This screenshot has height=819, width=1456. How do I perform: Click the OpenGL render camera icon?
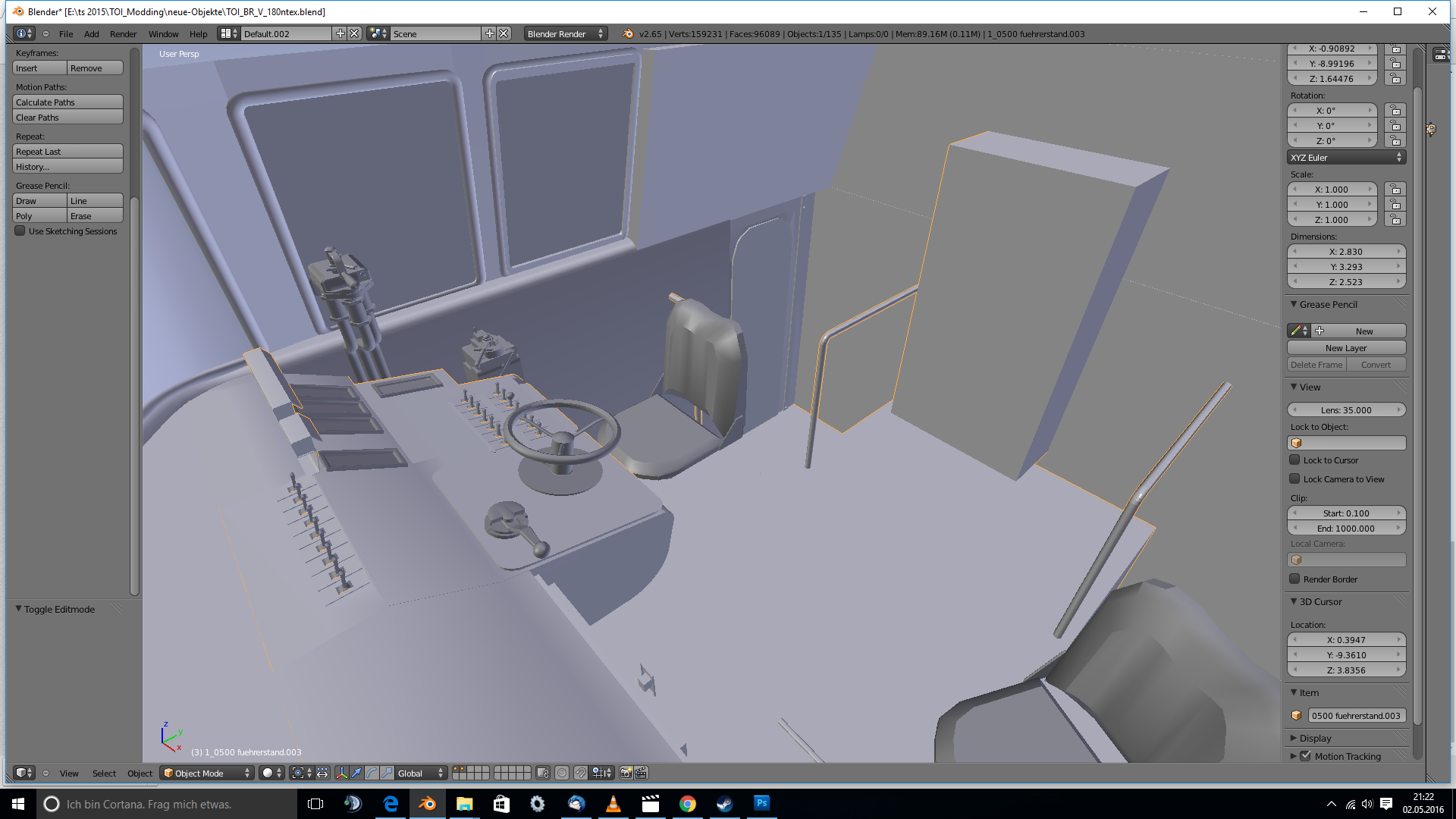tap(626, 773)
